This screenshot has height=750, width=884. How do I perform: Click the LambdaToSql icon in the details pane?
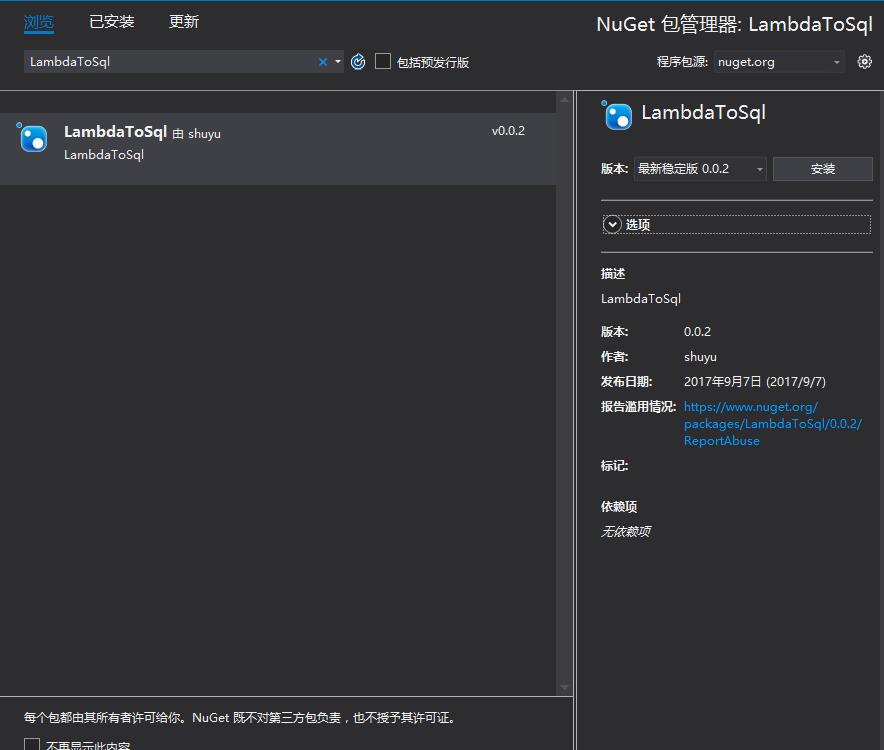click(x=617, y=116)
